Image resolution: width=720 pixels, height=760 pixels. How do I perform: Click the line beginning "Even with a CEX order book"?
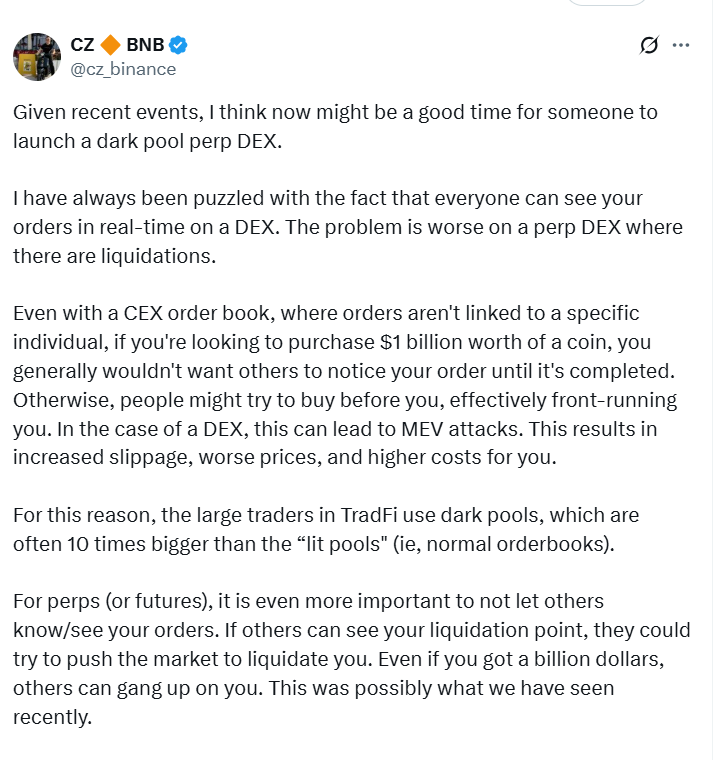(326, 313)
